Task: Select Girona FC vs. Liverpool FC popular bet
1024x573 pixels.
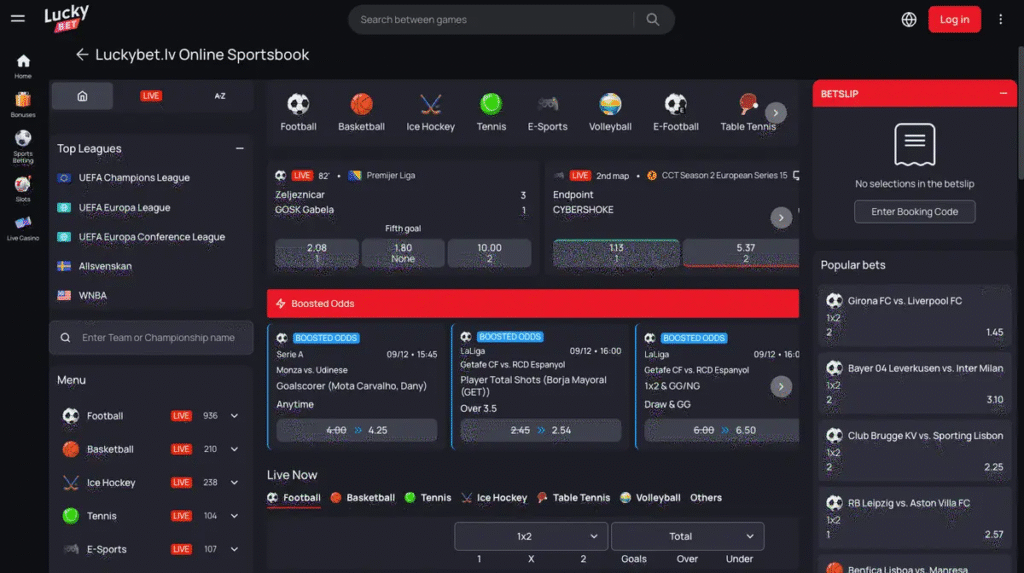Action: tap(914, 317)
